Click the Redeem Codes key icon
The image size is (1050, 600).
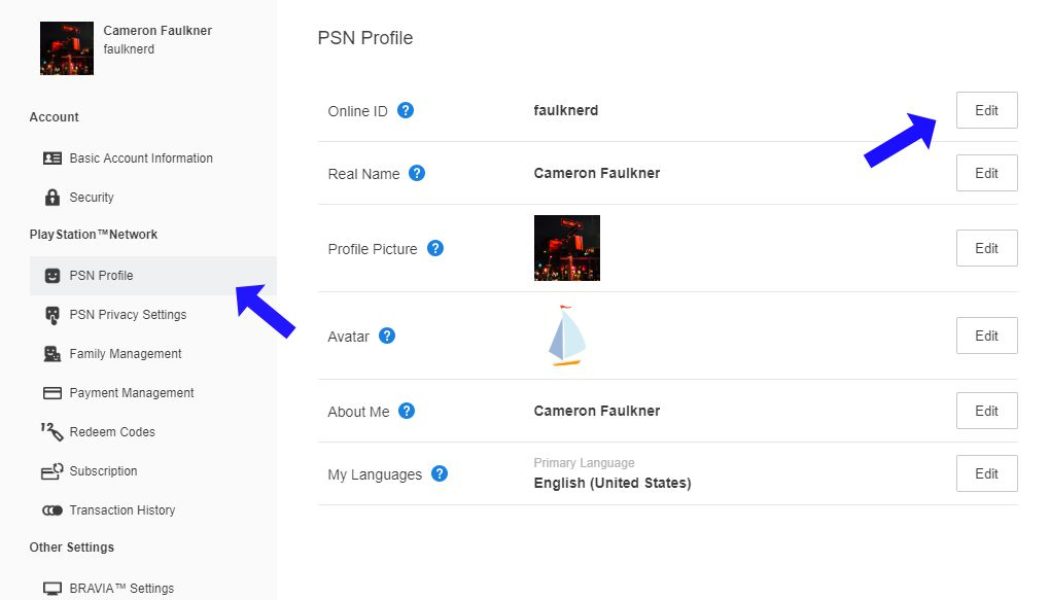(x=51, y=431)
